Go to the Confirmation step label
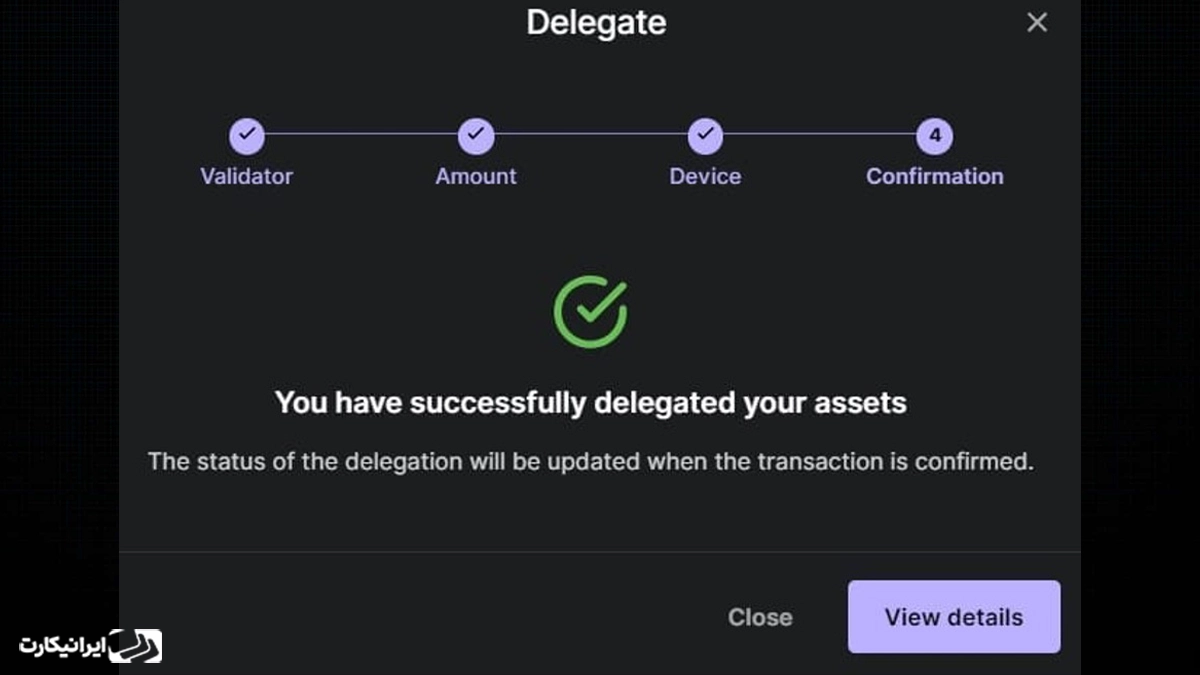The image size is (1200, 675). (x=935, y=176)
